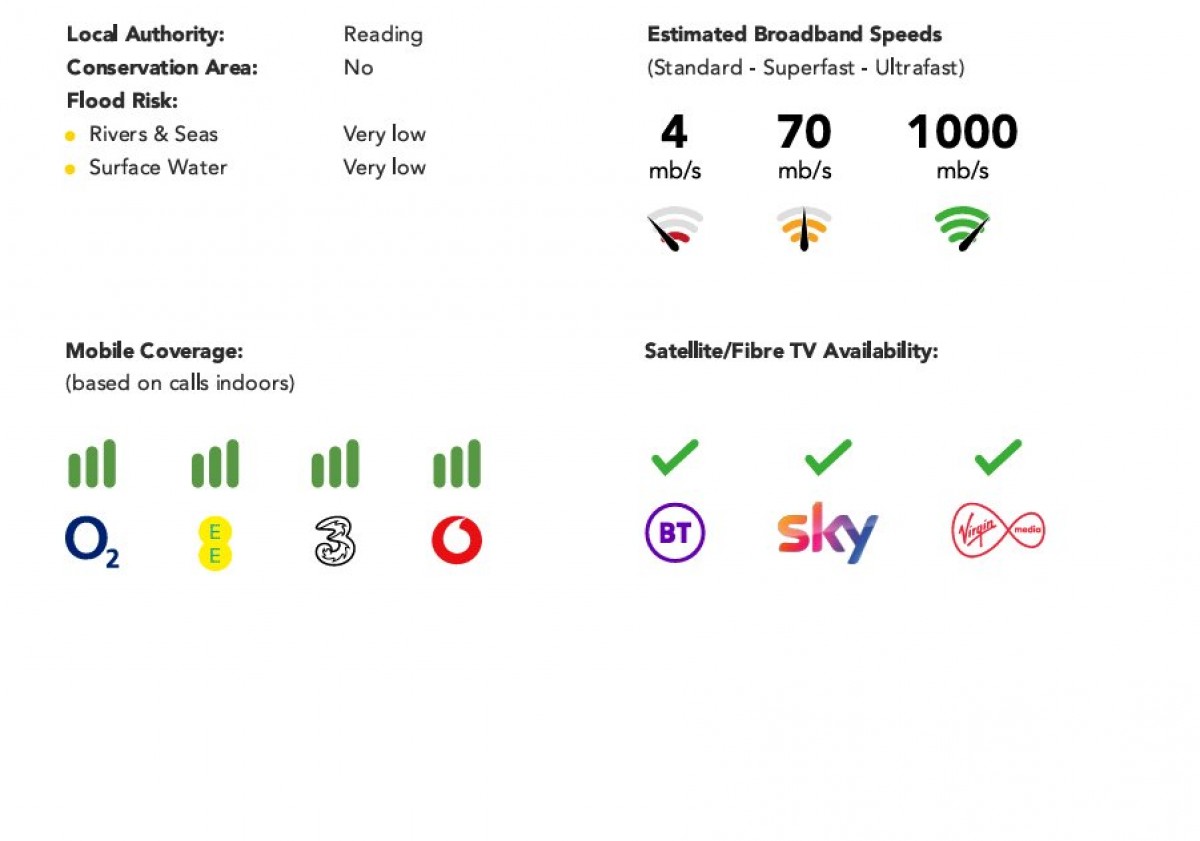The image size is (1200, 841).
Task: Click the red Vodafone logo
Action: pyautogui.click(x=457, y=541)
